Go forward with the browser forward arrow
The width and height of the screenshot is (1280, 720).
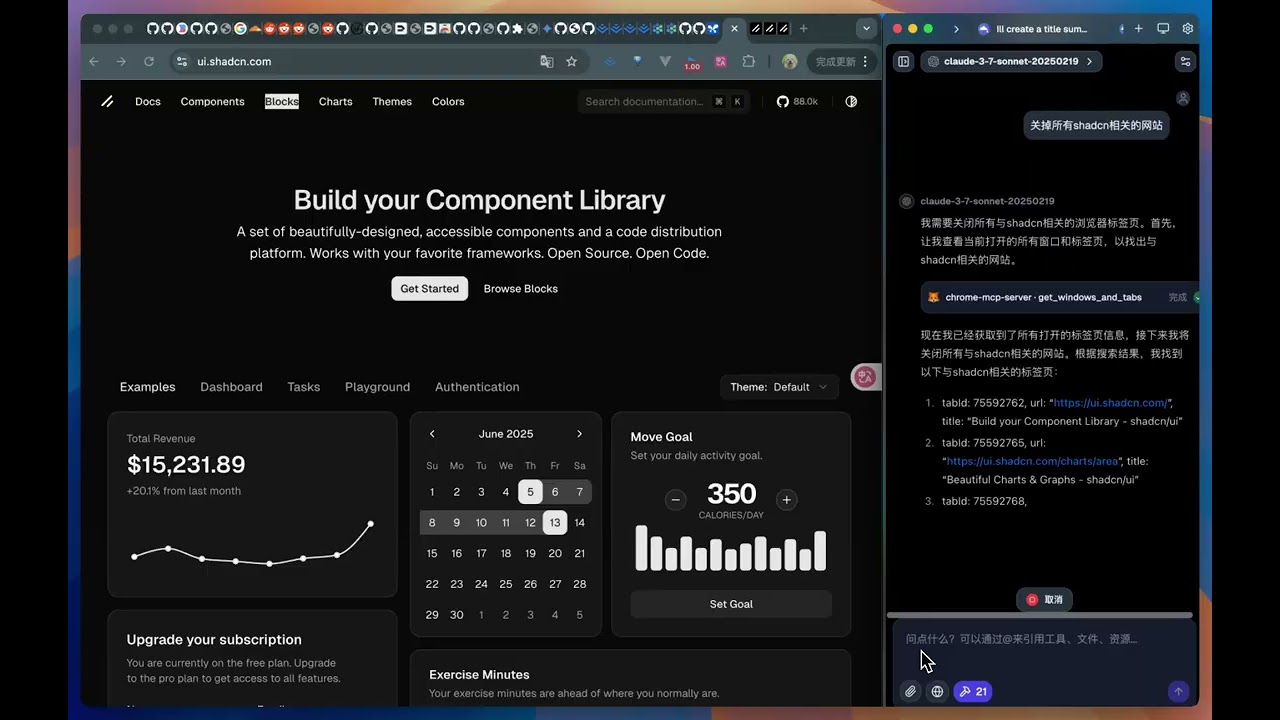pyautogui.click(x=121, y=61)
